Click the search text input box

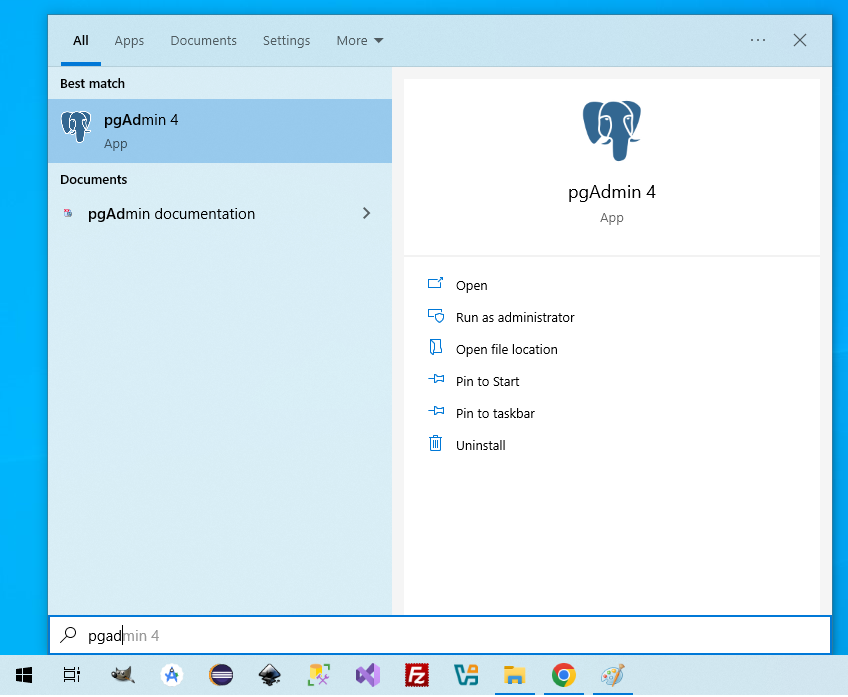click(440, 635)
